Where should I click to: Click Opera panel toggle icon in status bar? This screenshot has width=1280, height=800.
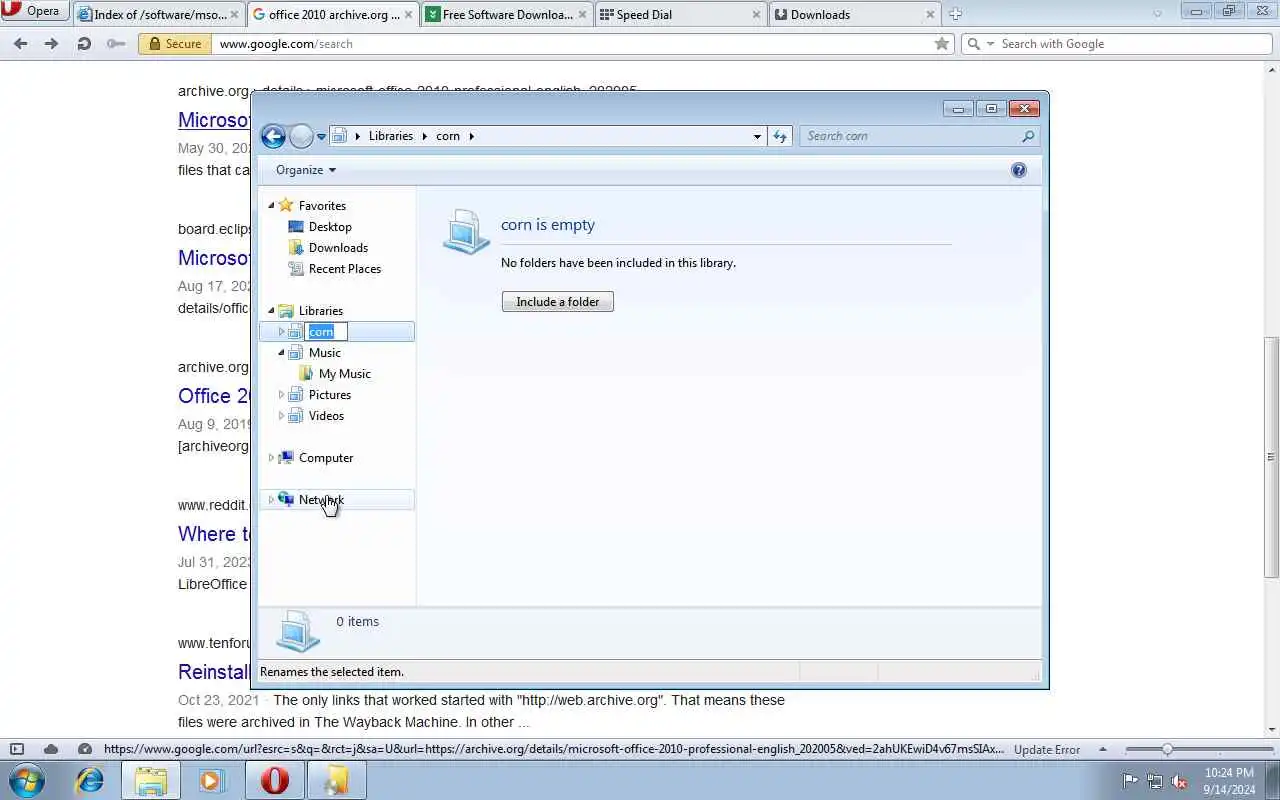click(x=17, y=749)
